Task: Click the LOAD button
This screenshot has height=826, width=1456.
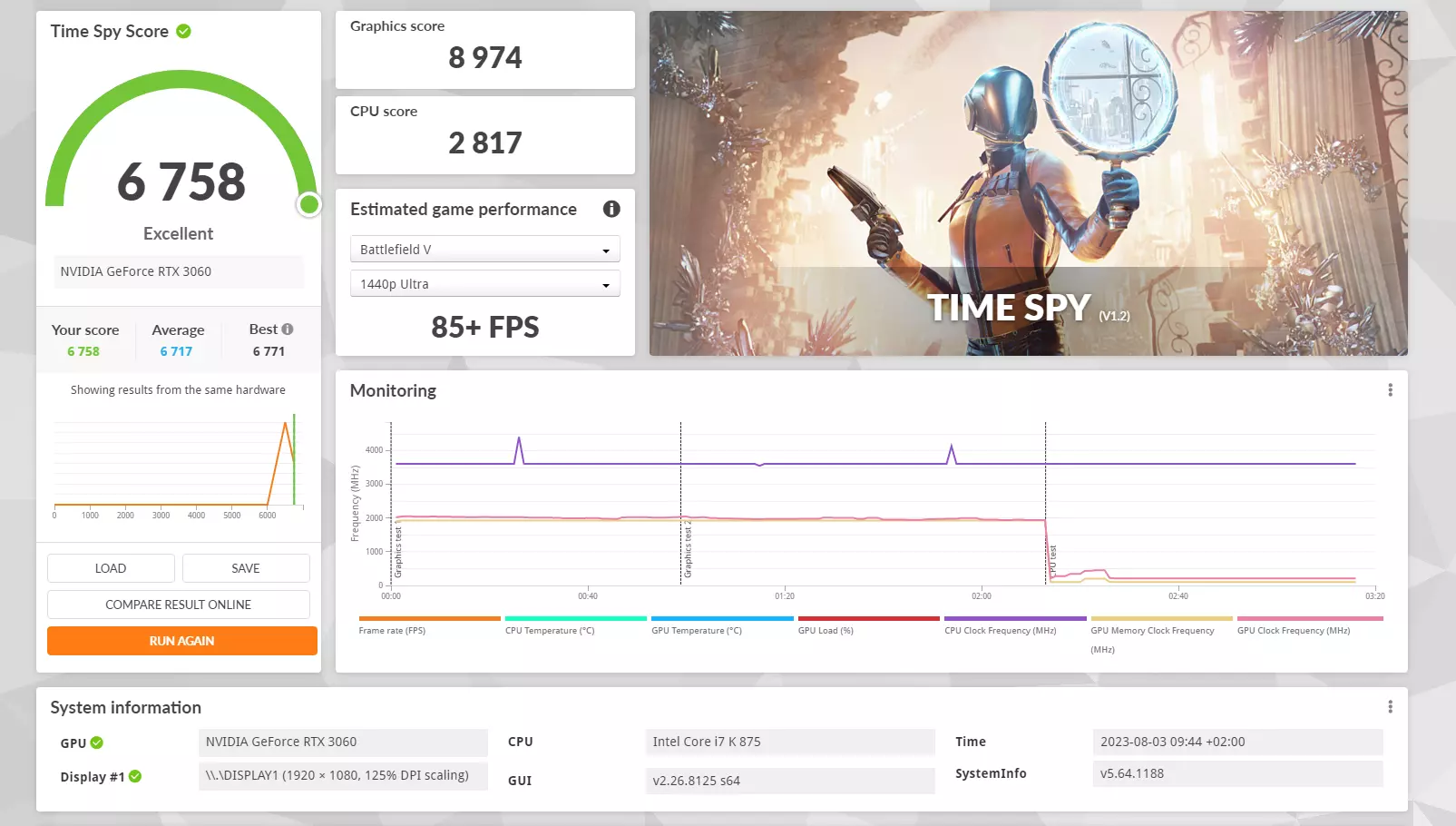Action: pyautogui.click(x=111, y=568)
